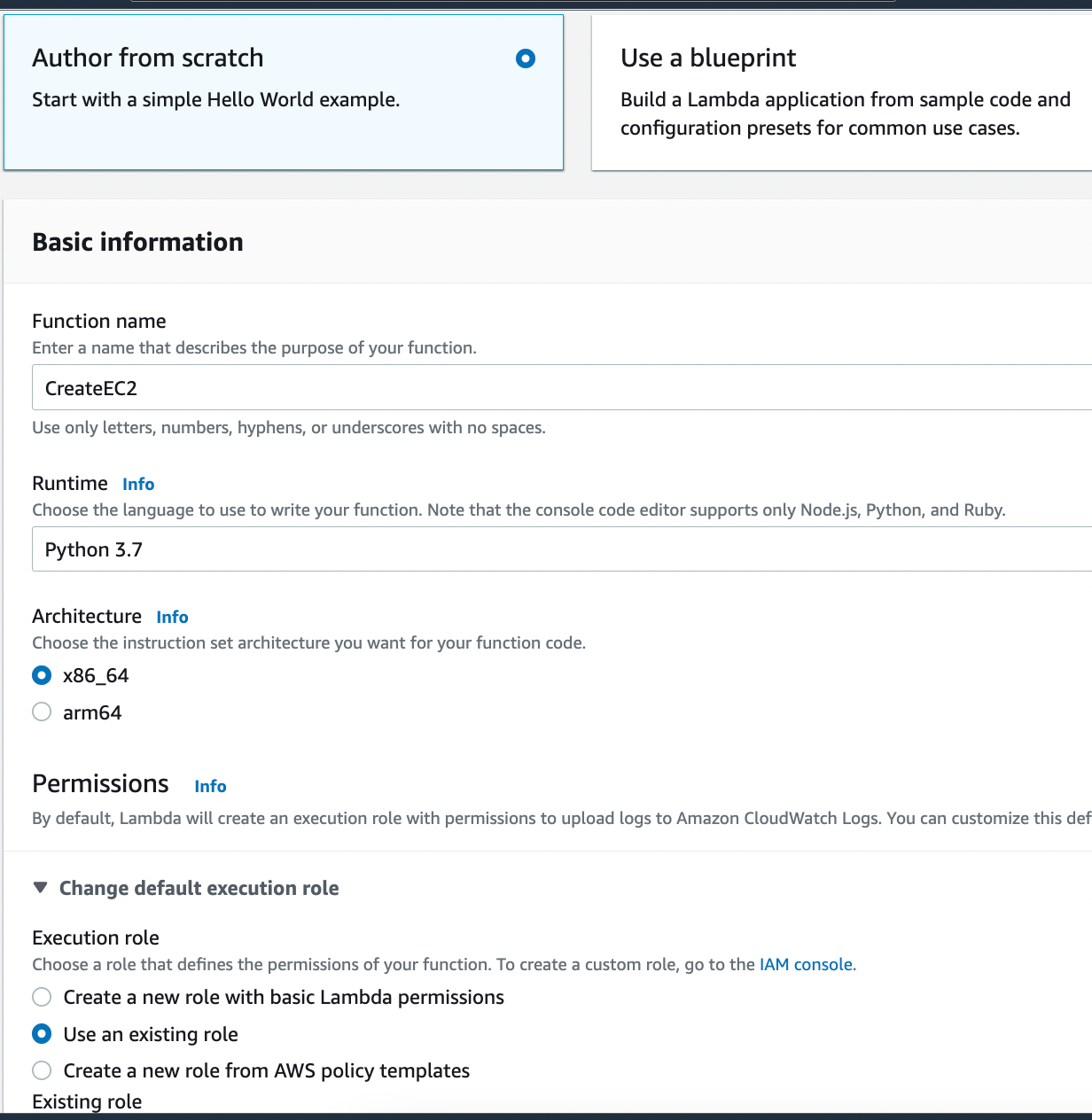The width and height of the screenshot is (1092, 1120).
Task: Click the triangle icon beside Change default execution role
Action: (39, 886)
